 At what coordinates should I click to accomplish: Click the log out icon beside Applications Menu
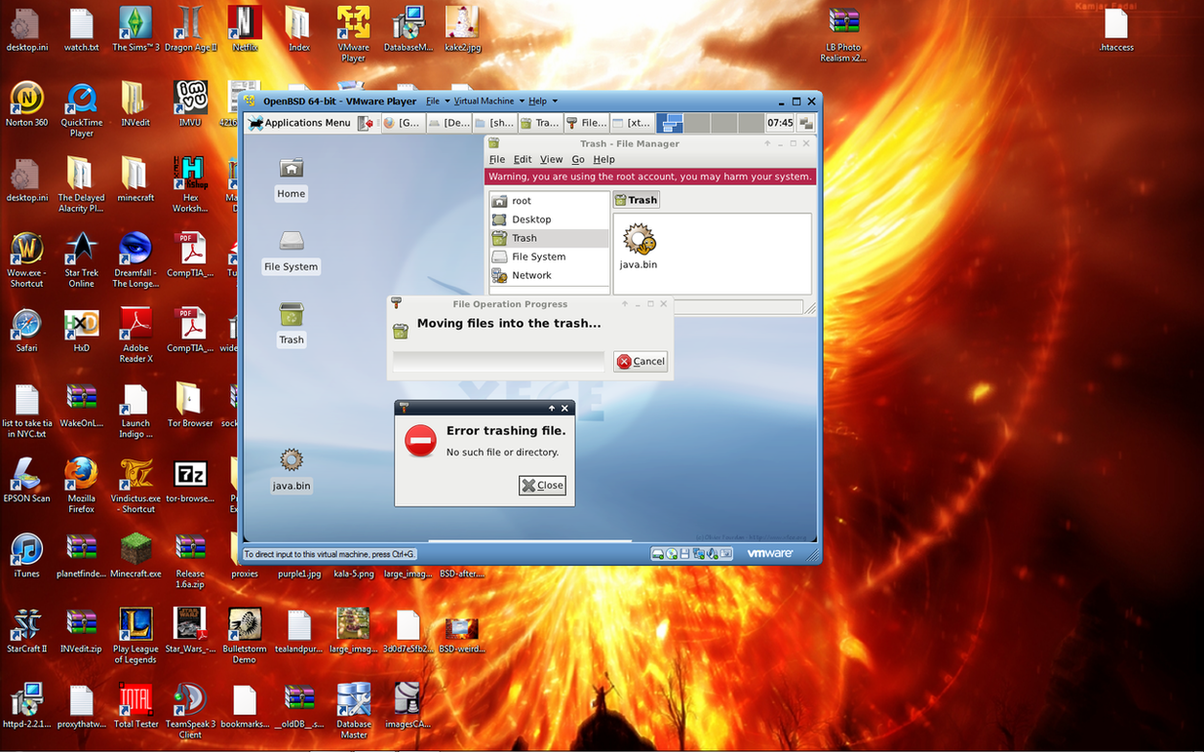(x=366, y=123)
